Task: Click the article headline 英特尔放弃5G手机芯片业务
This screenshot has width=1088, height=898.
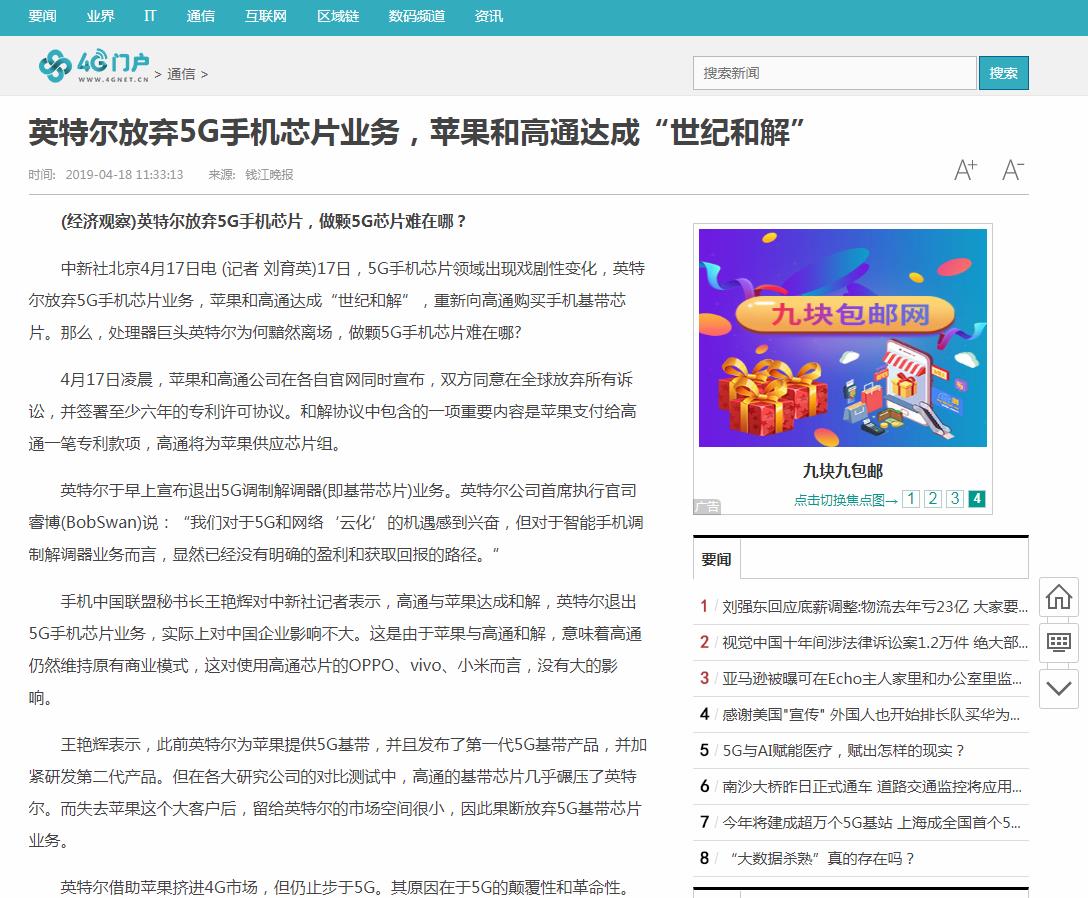Action: [416, 132]
